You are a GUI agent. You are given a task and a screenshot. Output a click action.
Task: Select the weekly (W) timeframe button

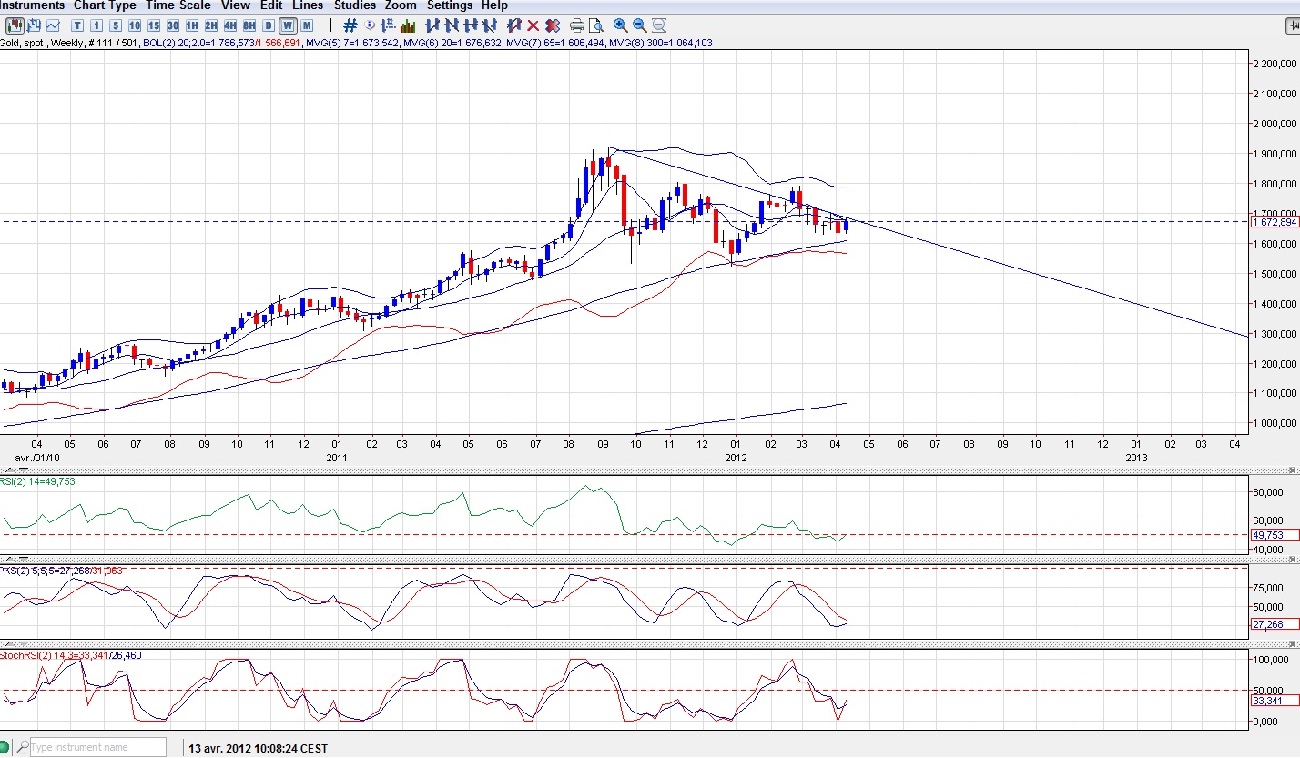pos(288,25)
